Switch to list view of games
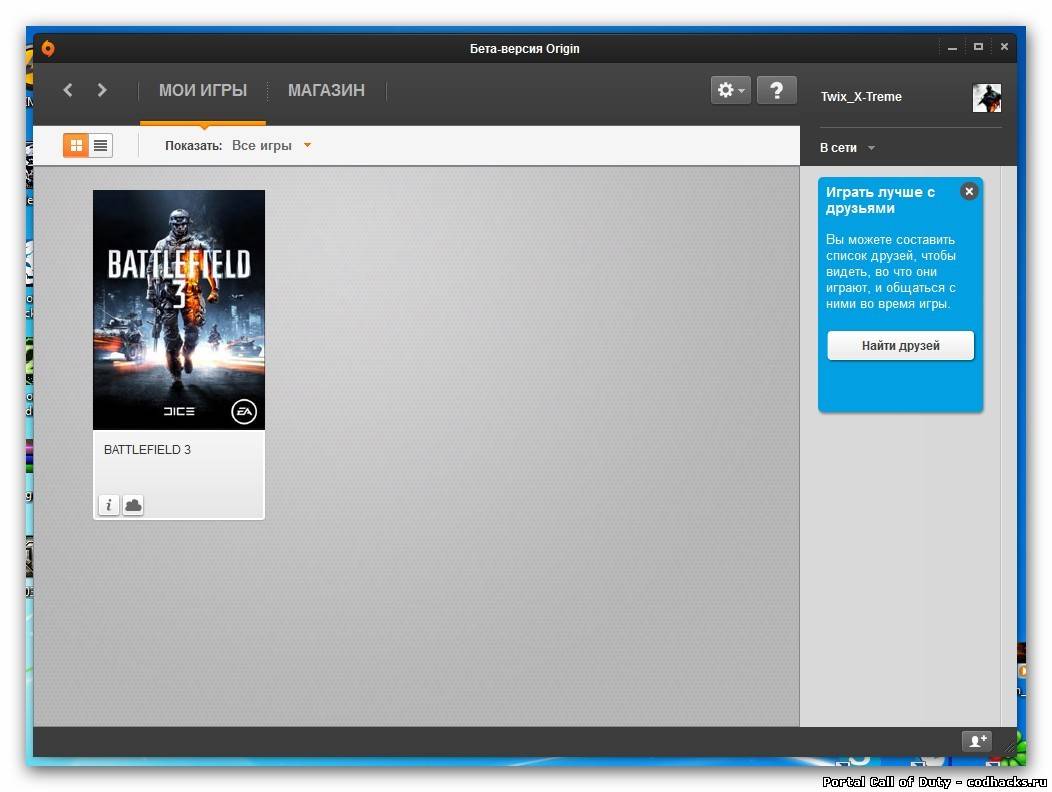 101,145
